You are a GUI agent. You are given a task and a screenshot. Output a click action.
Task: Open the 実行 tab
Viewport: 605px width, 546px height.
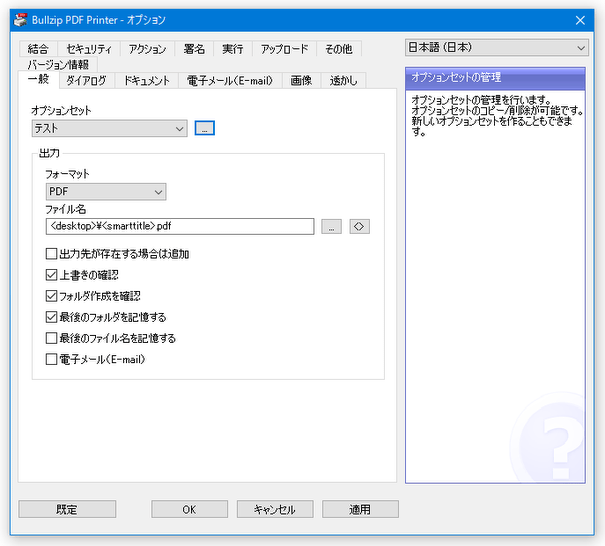(x=233, y=49)
